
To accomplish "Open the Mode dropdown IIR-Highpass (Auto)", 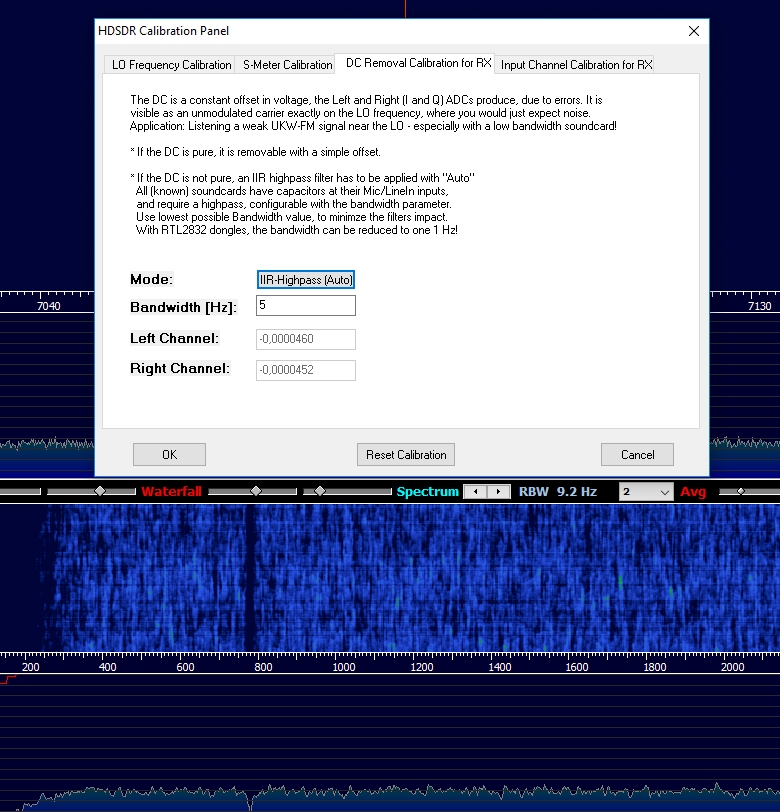I will (306, 280).
